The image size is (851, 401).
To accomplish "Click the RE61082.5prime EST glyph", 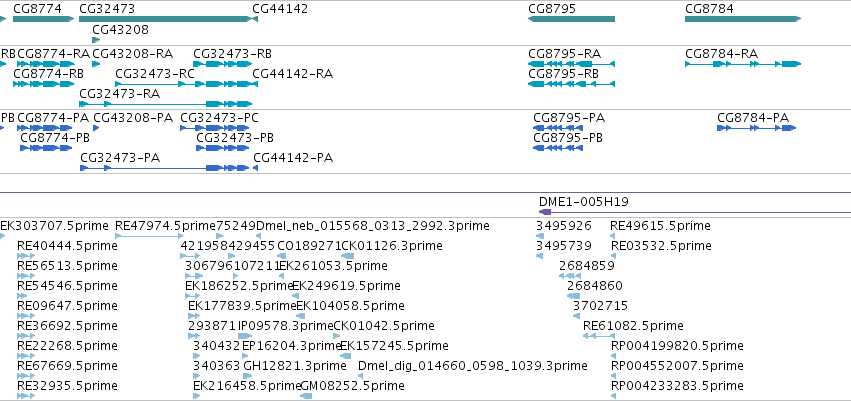I will tap(599, 336).
